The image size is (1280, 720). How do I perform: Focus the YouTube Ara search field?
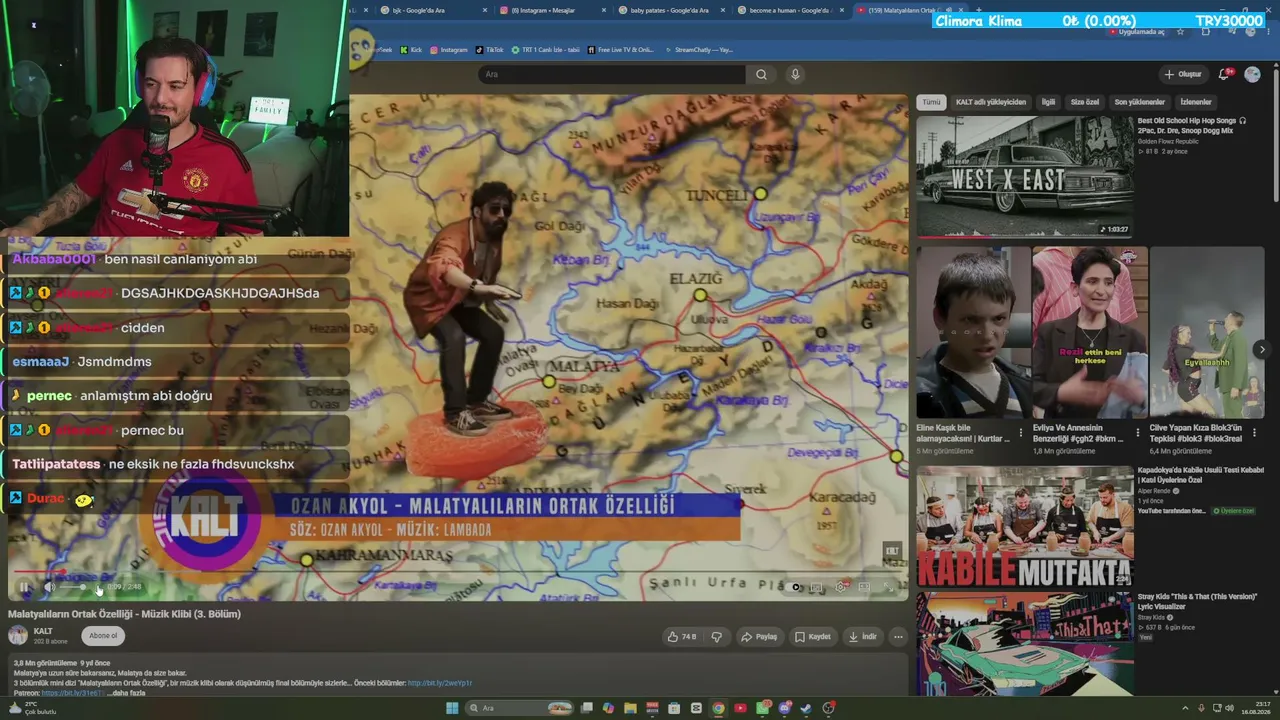tap(611, 74)
